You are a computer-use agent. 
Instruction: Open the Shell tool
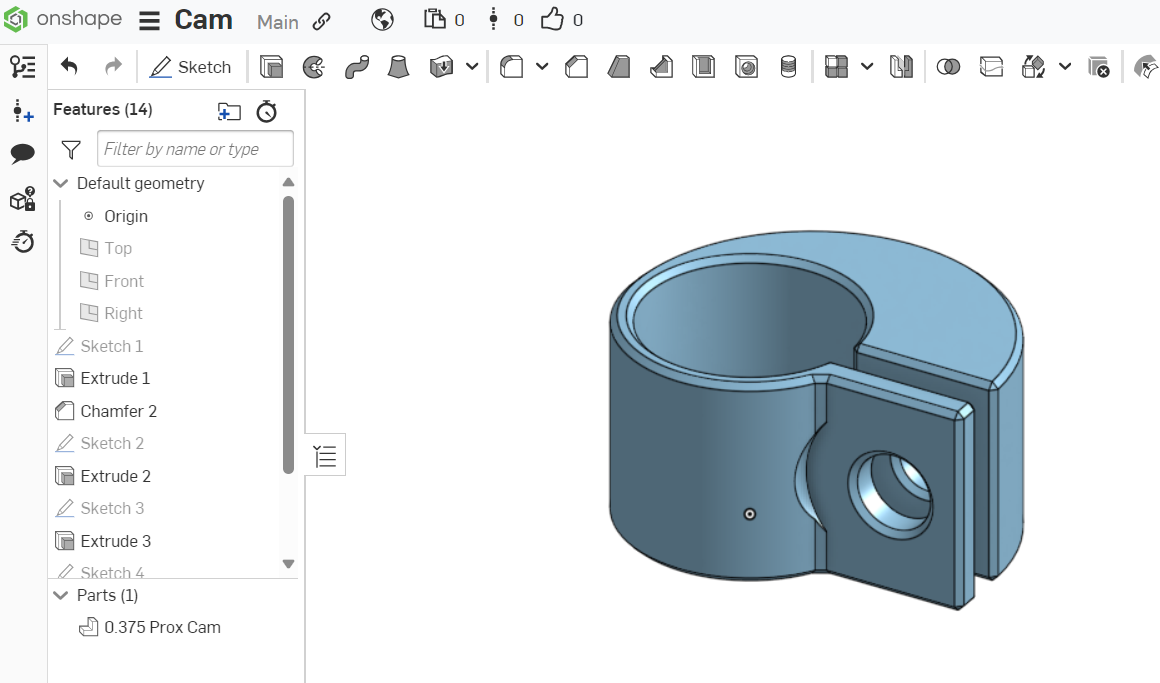[703, 67]
